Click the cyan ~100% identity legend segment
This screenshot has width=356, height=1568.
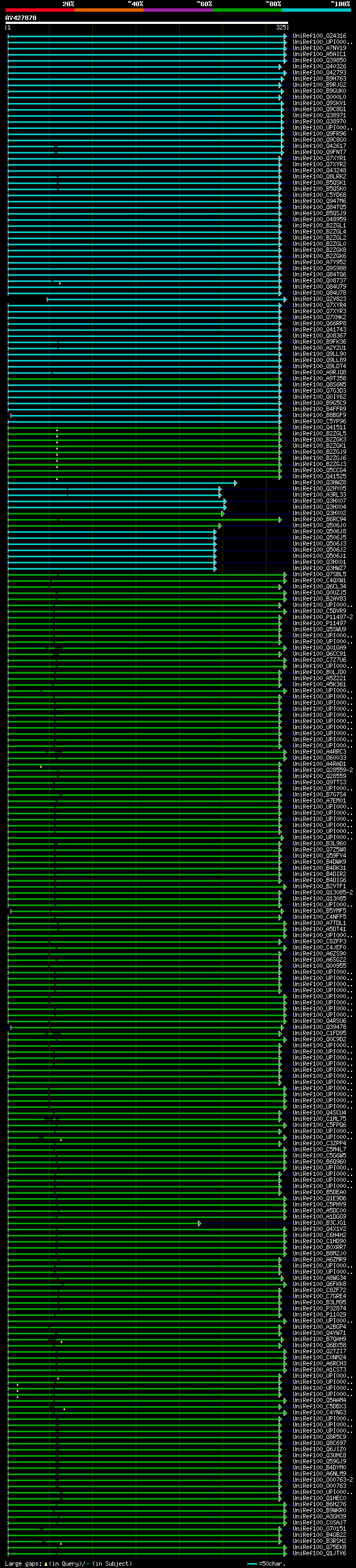(316, 10)
